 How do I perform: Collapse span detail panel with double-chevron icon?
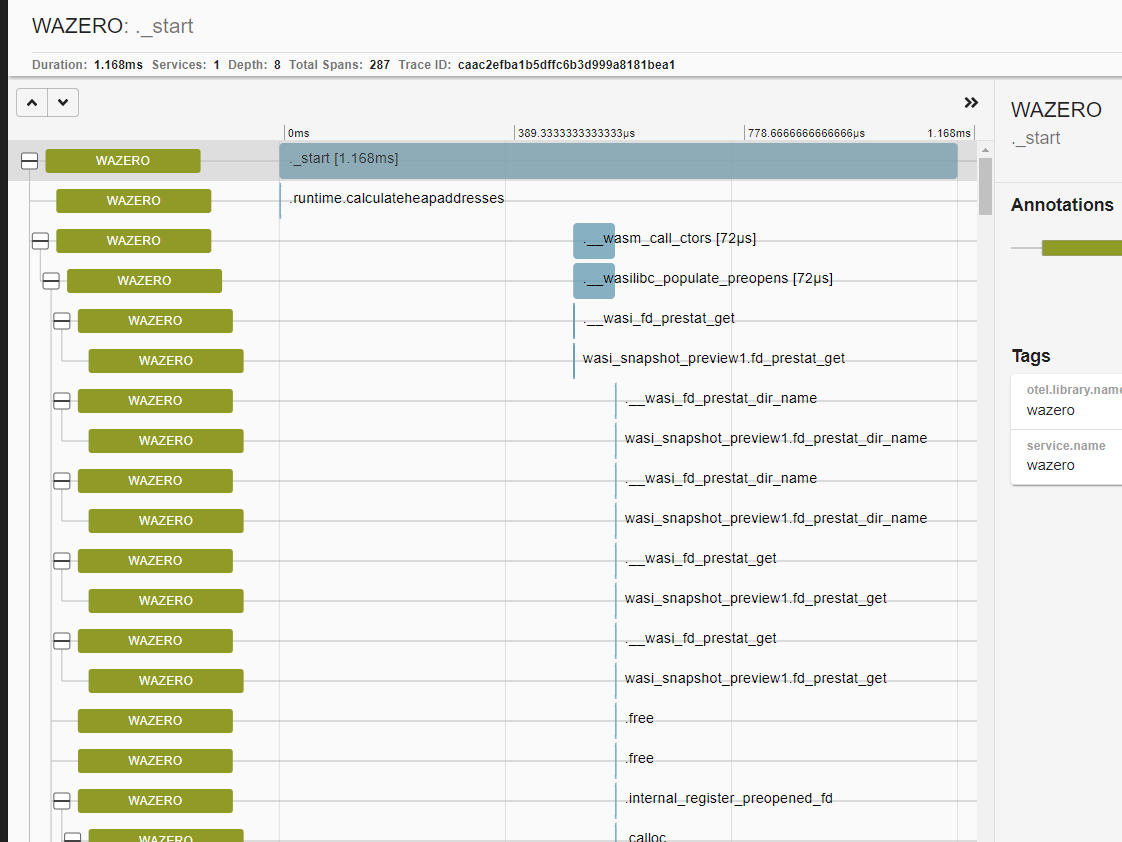[971, 102]
